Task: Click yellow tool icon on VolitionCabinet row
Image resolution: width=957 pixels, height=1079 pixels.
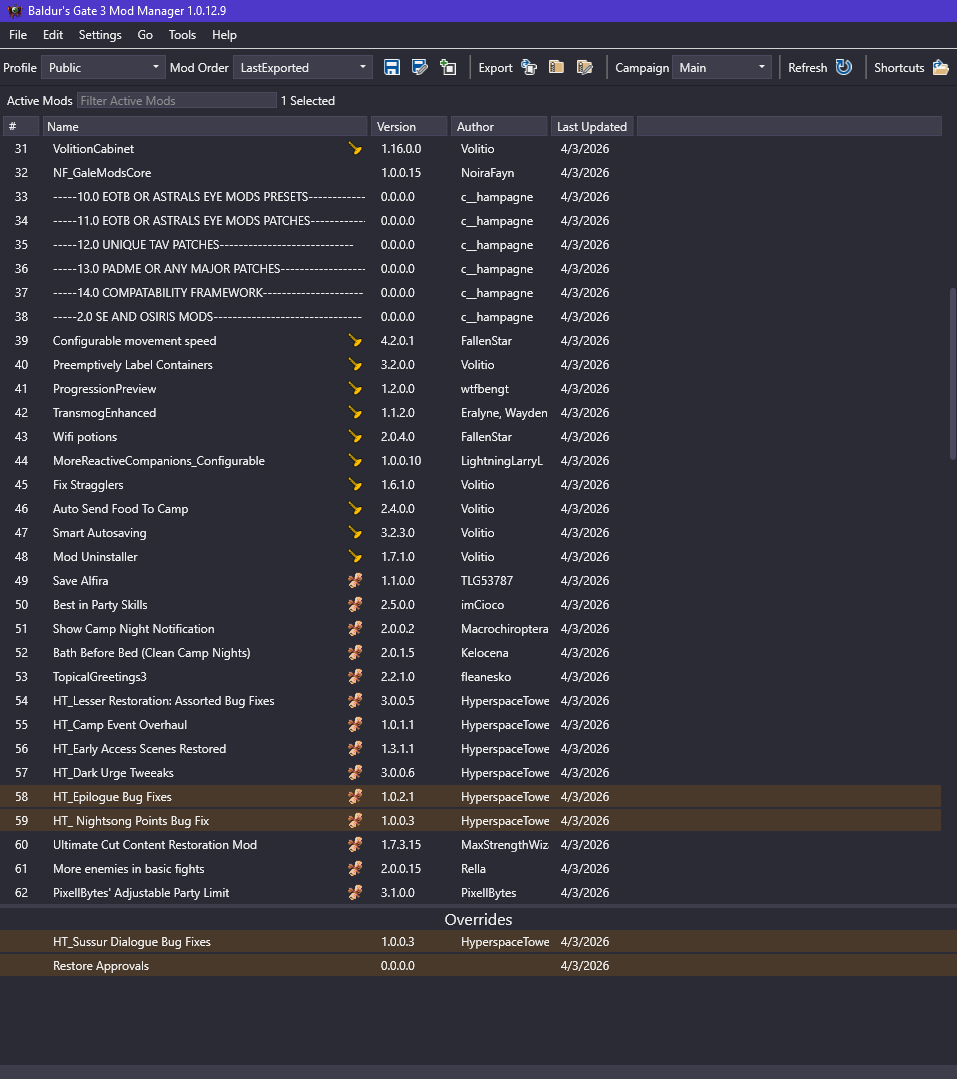Action: tap(355, 149)
